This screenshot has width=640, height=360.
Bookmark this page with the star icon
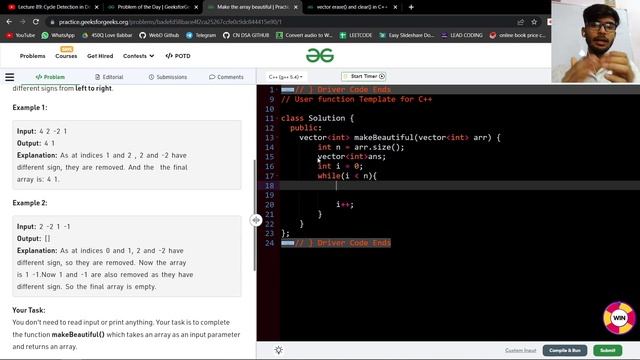(534, 22)
